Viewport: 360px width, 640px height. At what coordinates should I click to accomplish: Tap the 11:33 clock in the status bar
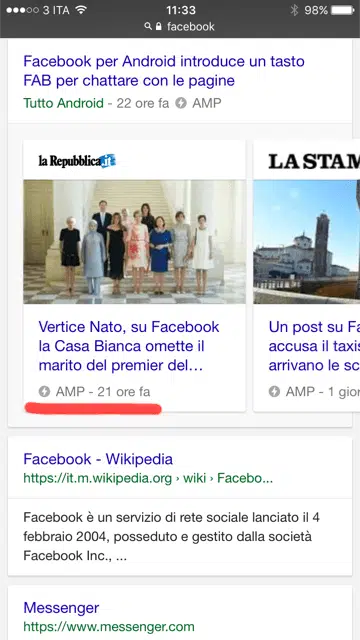181,10
